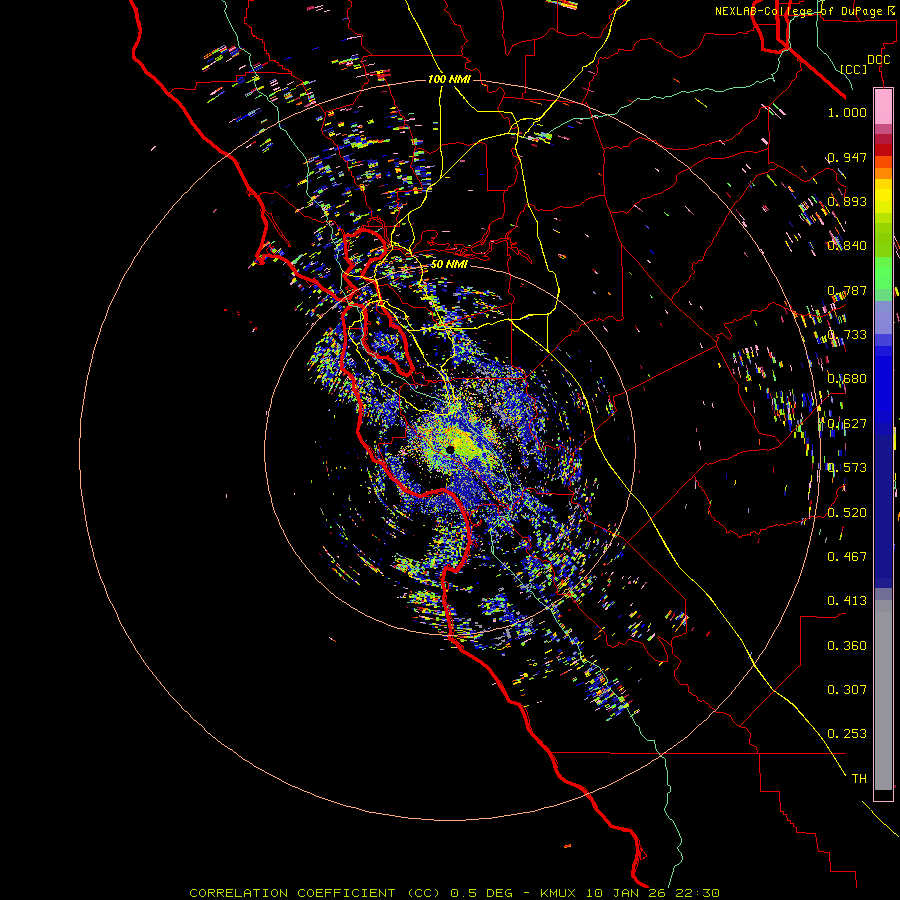Select the 0.573 legend value
This screenshot has height=900, width=900.
(x=847, y=468)
